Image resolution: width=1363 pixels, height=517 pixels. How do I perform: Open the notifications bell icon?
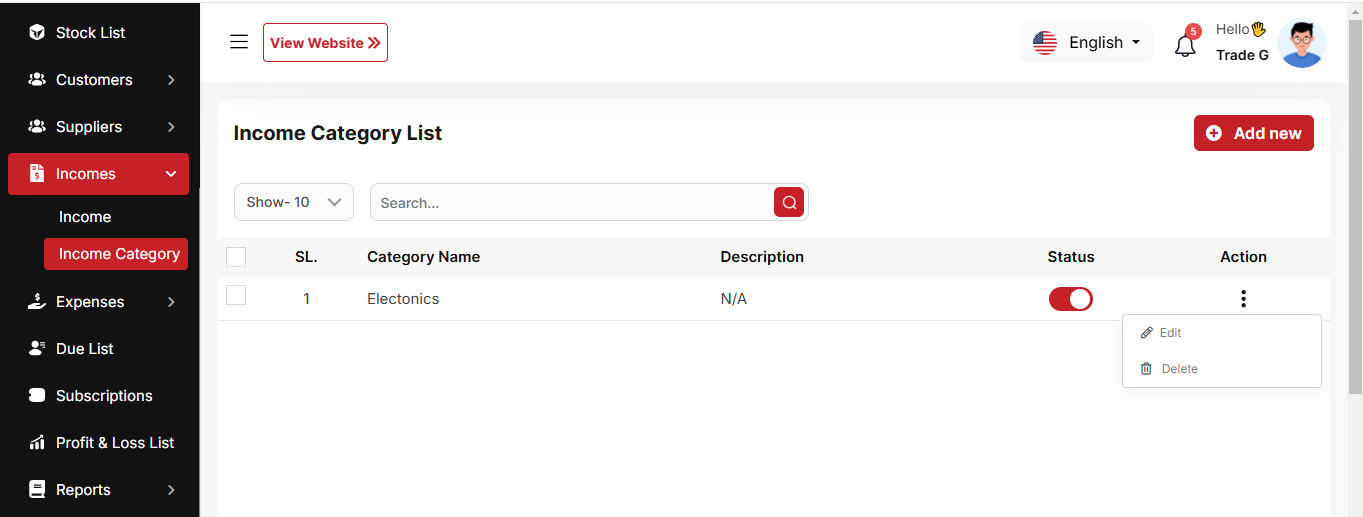(1185, 45)
